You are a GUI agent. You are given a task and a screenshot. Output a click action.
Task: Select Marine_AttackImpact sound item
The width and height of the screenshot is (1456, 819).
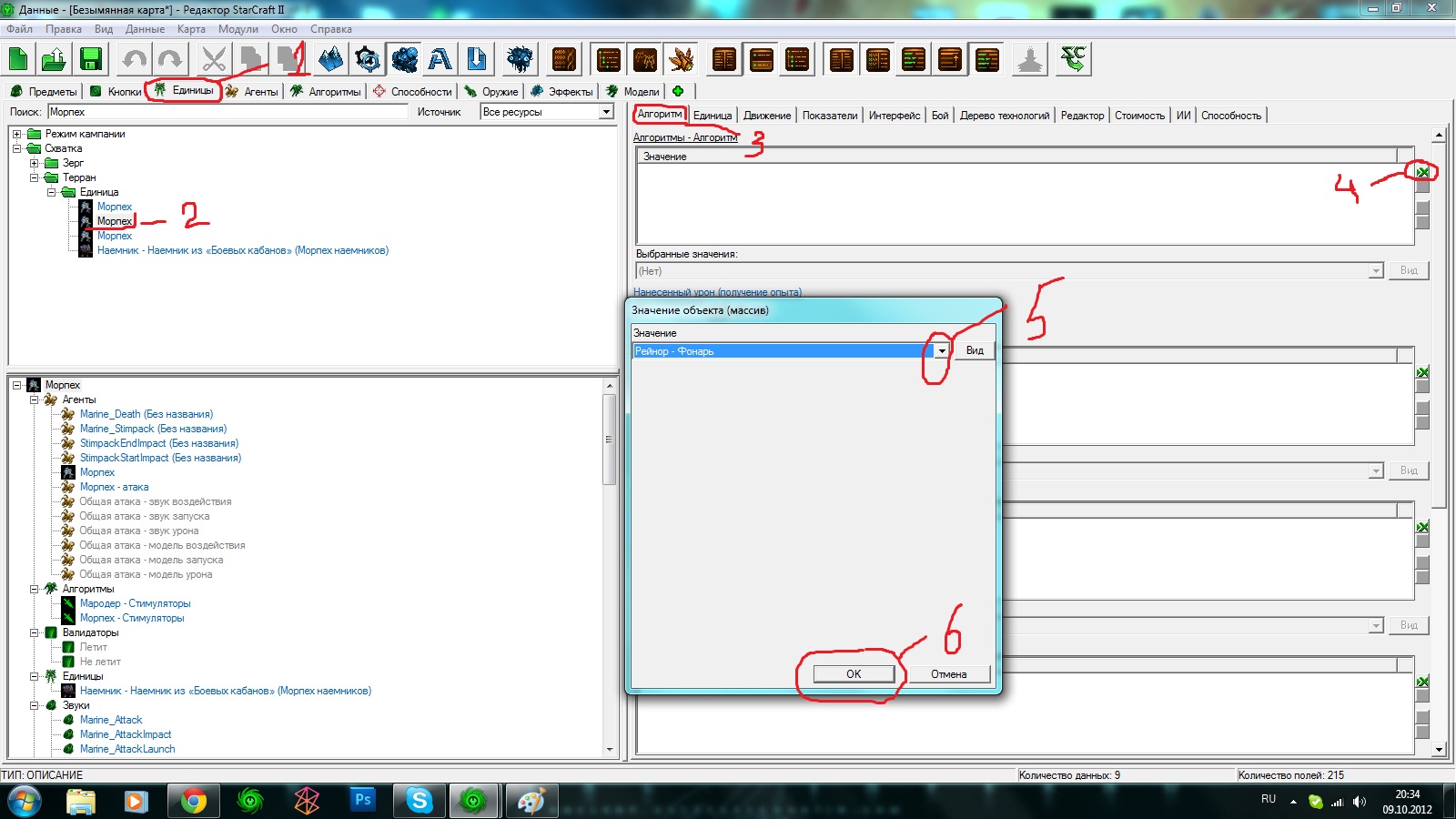tap(126, 734)
